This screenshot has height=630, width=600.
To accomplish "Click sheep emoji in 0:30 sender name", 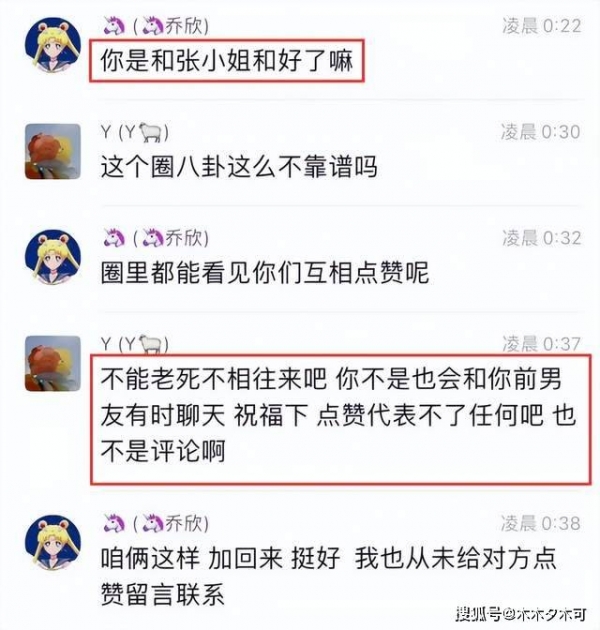I will point(151,132).
